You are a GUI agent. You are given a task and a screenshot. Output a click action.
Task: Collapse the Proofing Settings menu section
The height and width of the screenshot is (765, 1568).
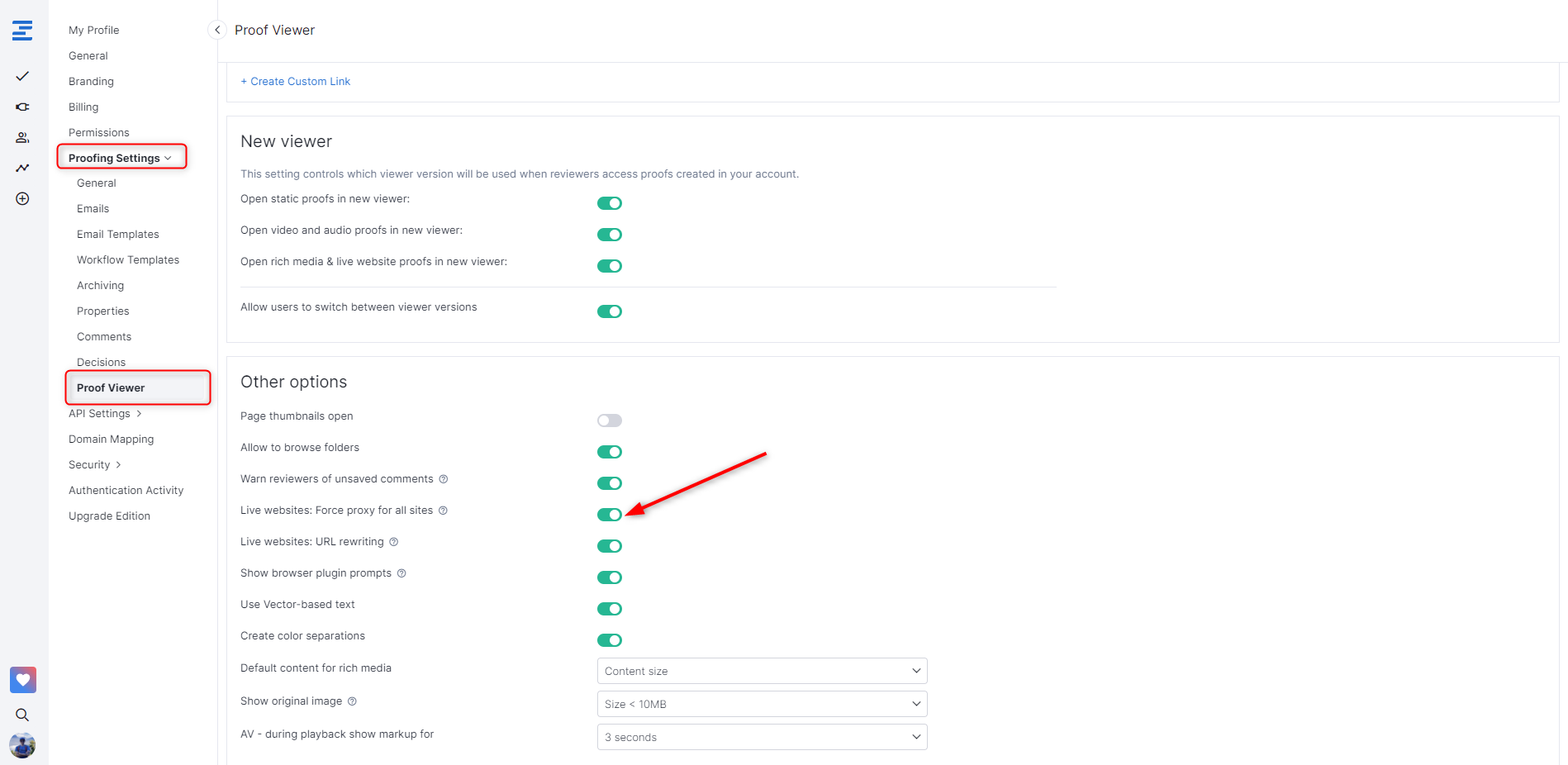click(121, 158)
